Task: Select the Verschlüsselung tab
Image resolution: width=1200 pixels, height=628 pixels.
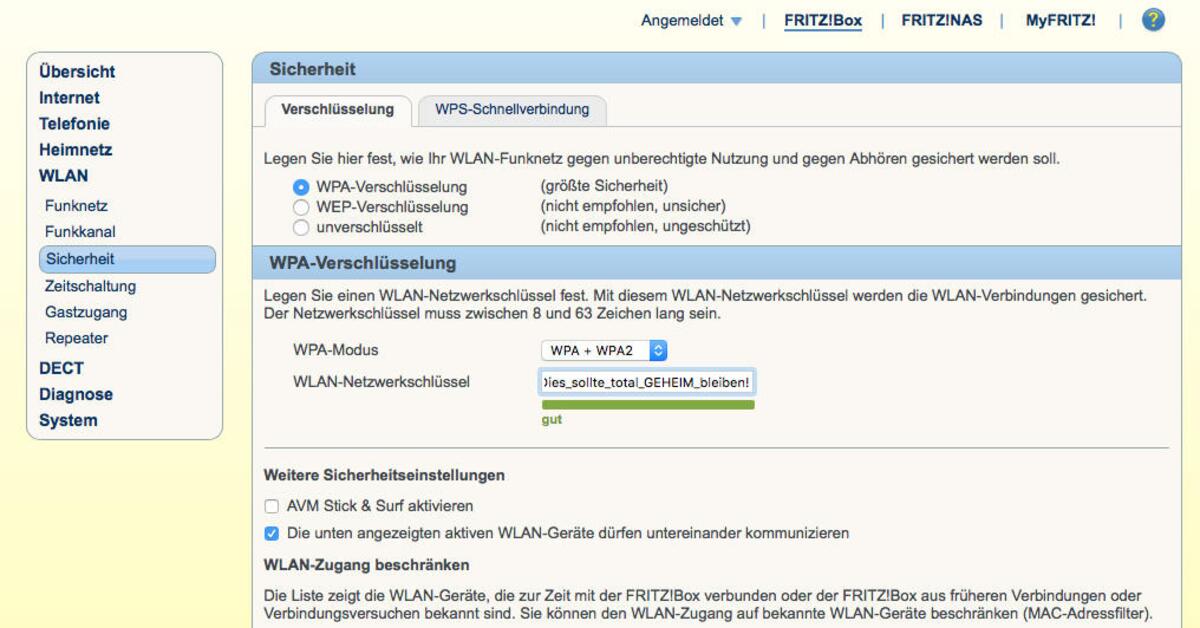Action: (337, 110)
